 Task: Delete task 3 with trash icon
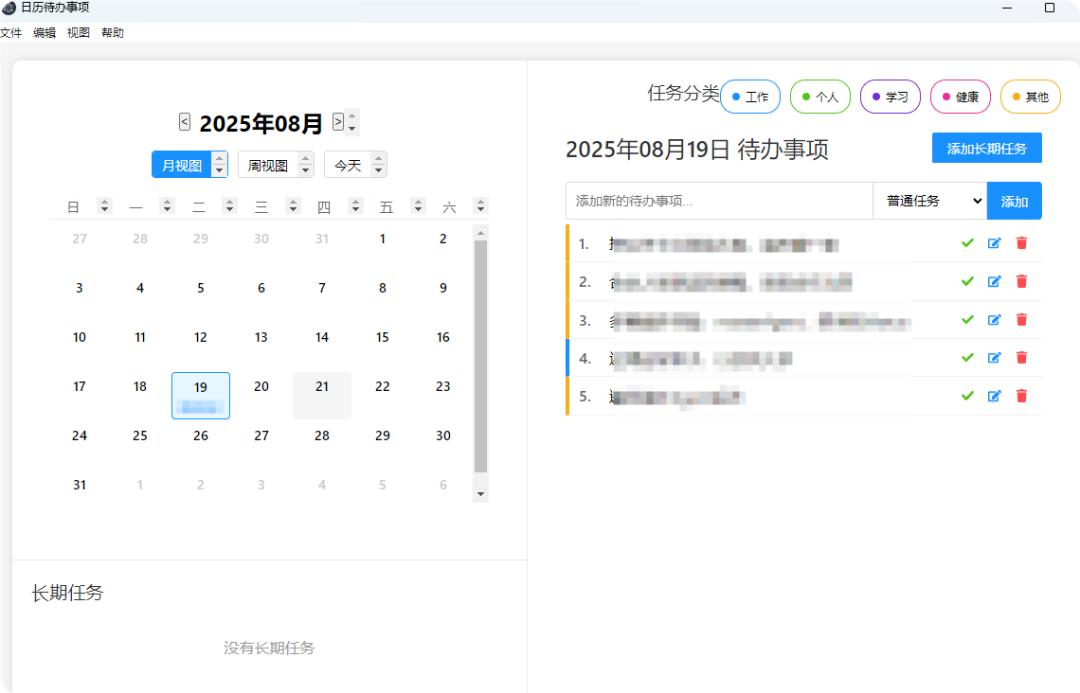(1021, 320)
